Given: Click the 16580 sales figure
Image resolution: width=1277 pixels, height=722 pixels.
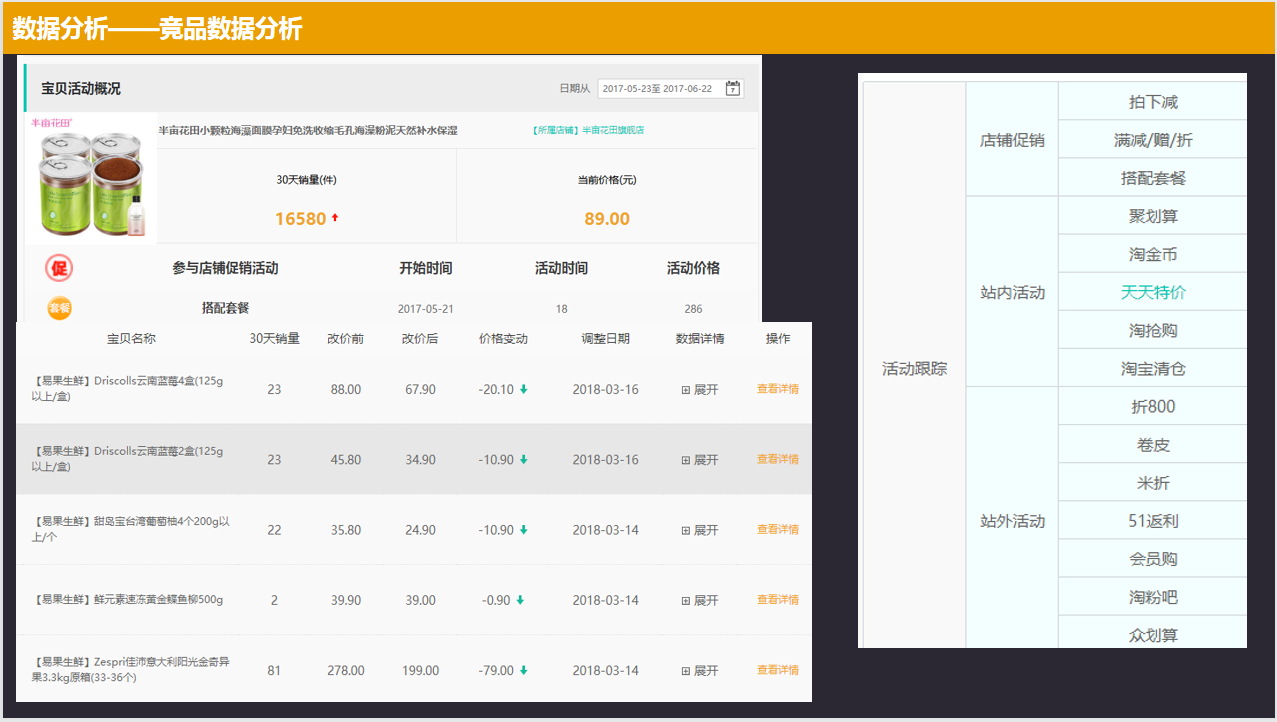Looking at the screenshot, I should coord(300,218).
